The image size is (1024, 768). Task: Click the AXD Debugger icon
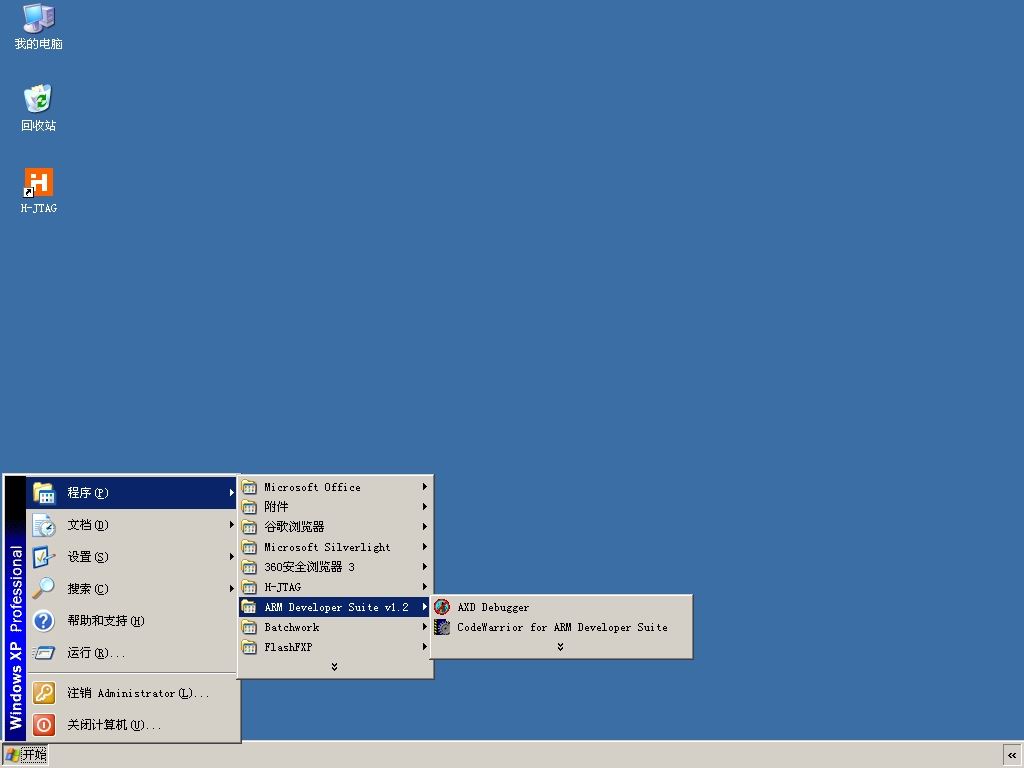[442, 607]
